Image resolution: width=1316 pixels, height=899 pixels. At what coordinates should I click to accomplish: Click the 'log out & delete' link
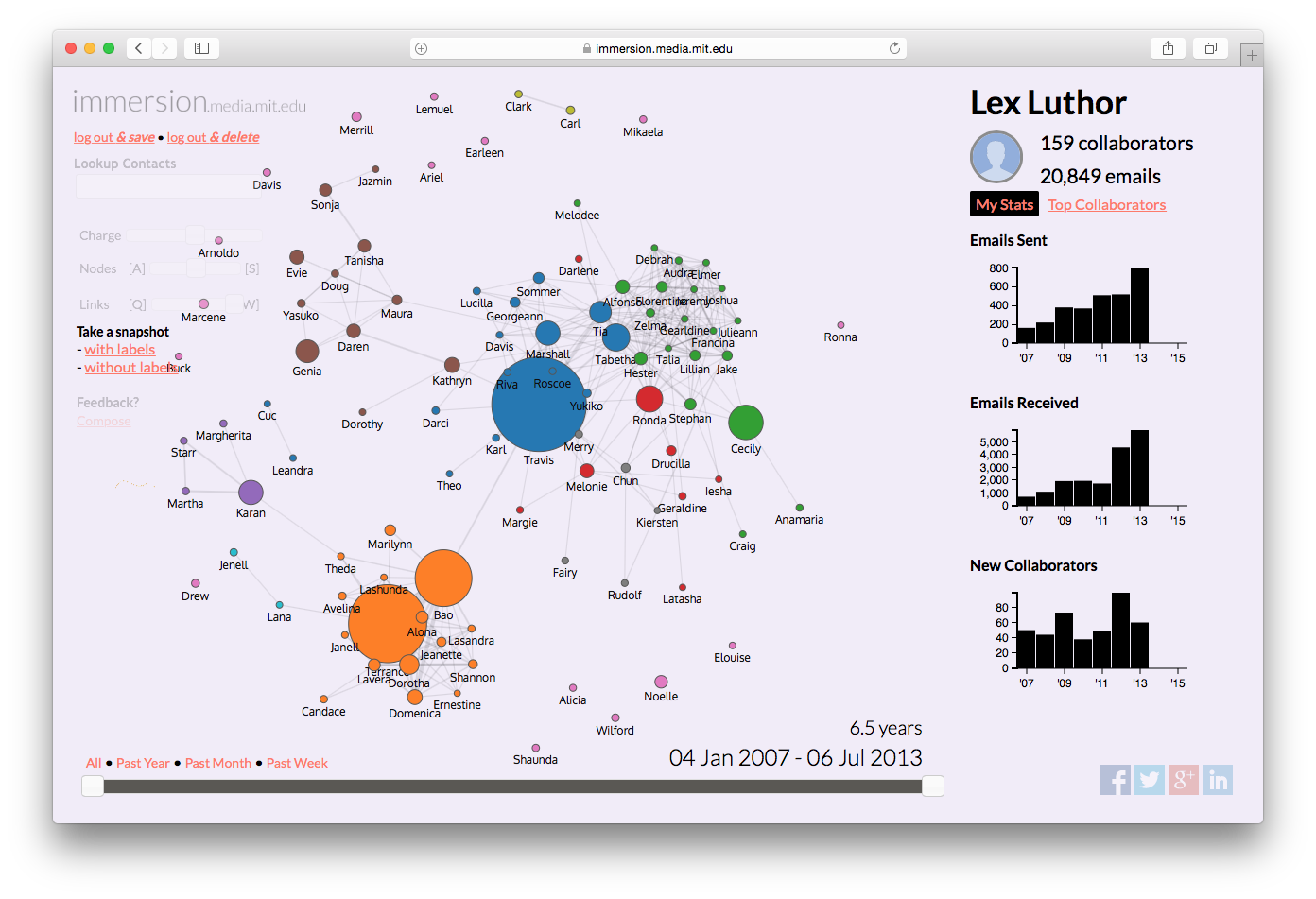click(213, 137)
